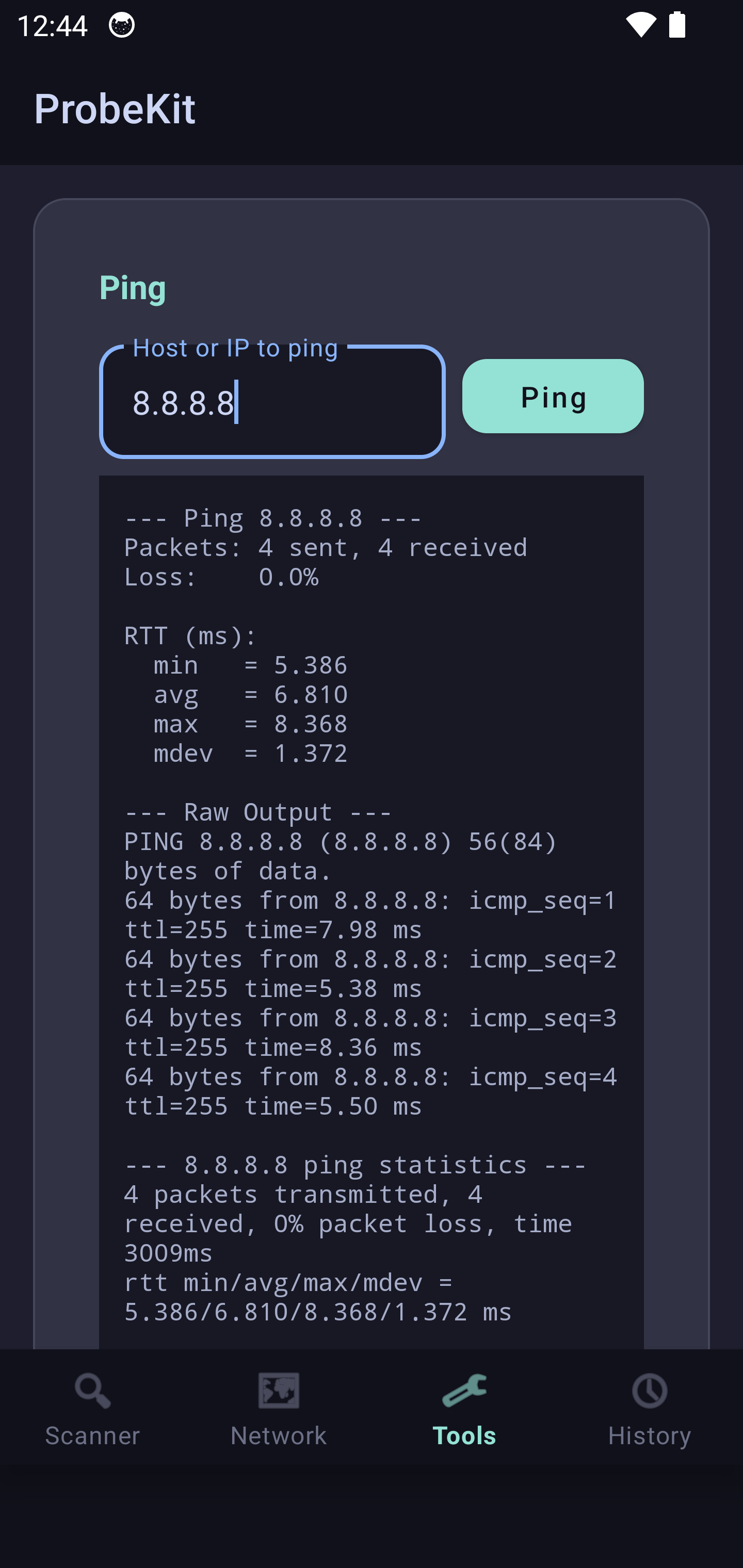Tap the '3009ms' time value
The width and height of the screenshot is (743, 1568).
pos(168,1253)
